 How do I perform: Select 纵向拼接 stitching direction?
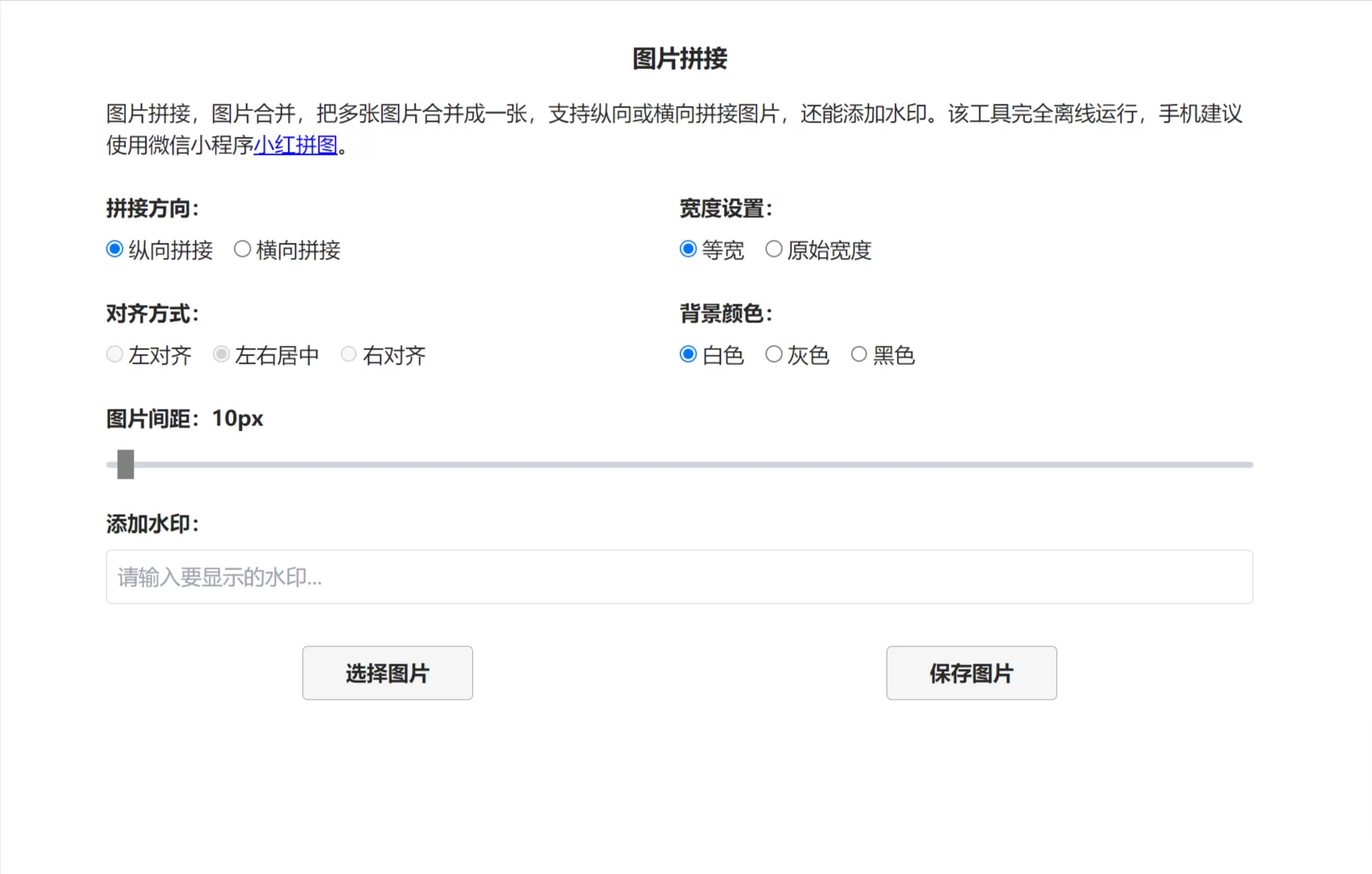coord(114,249)
